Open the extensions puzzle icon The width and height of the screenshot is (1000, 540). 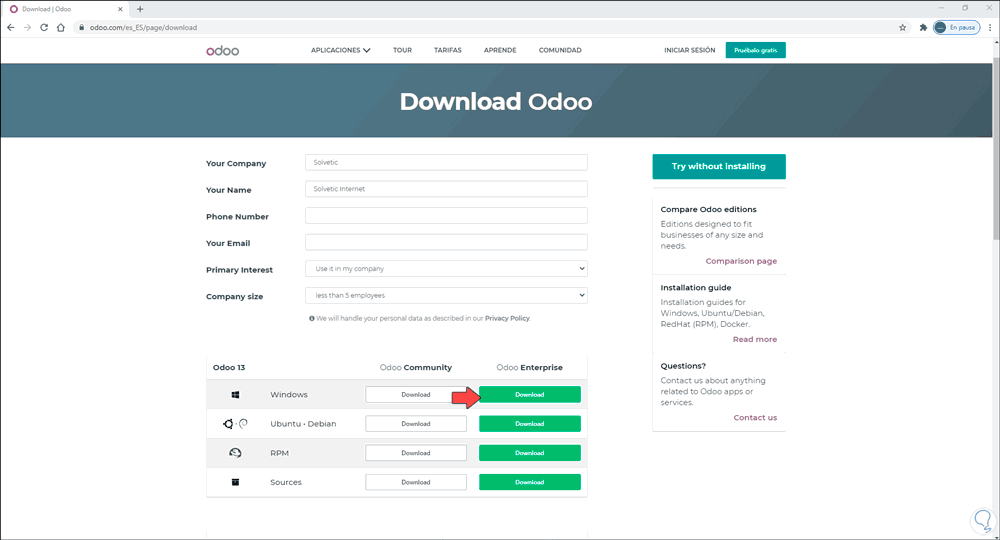tap(923, 27)
